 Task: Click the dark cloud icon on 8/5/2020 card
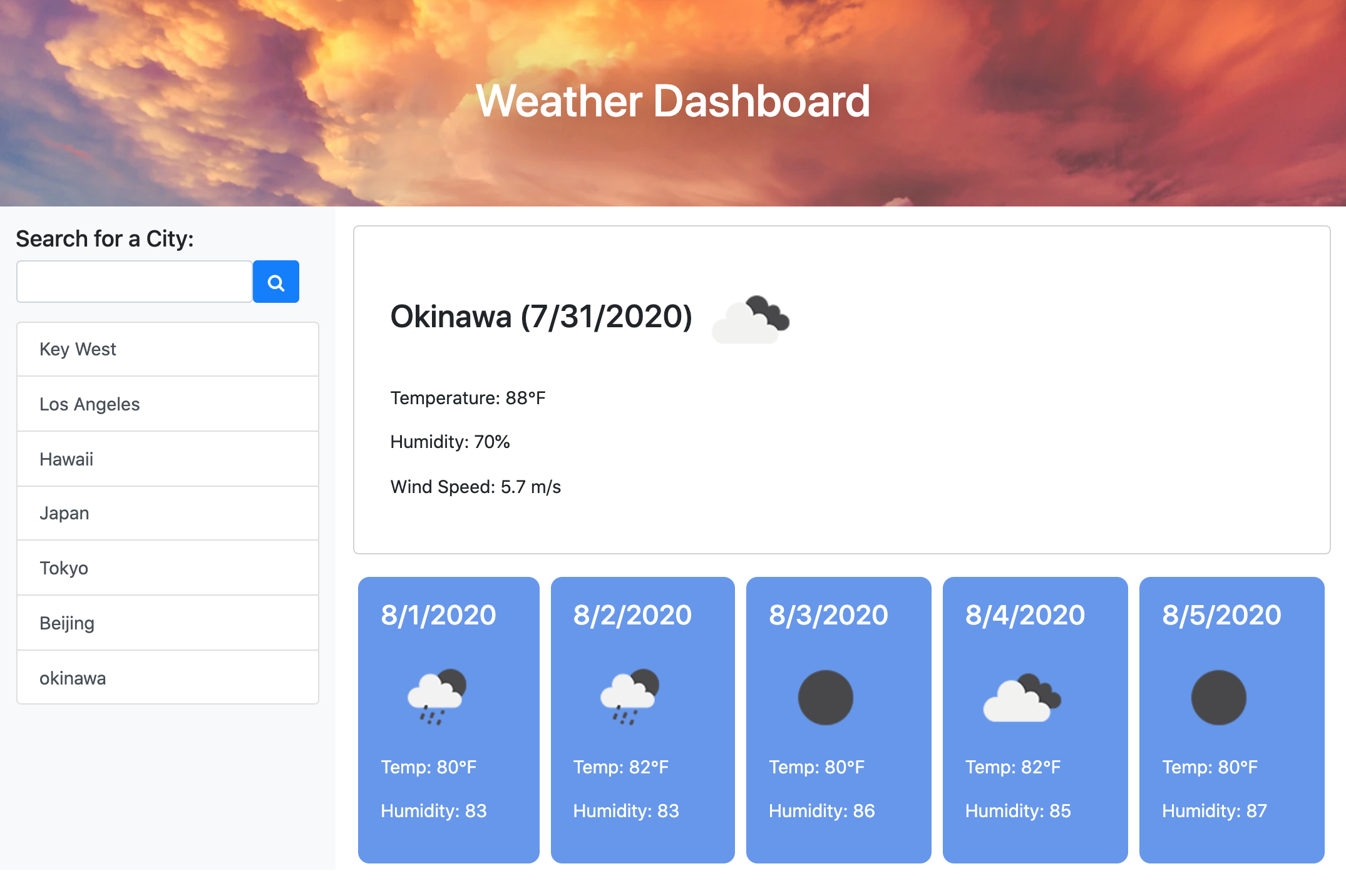coord(1219,698)
